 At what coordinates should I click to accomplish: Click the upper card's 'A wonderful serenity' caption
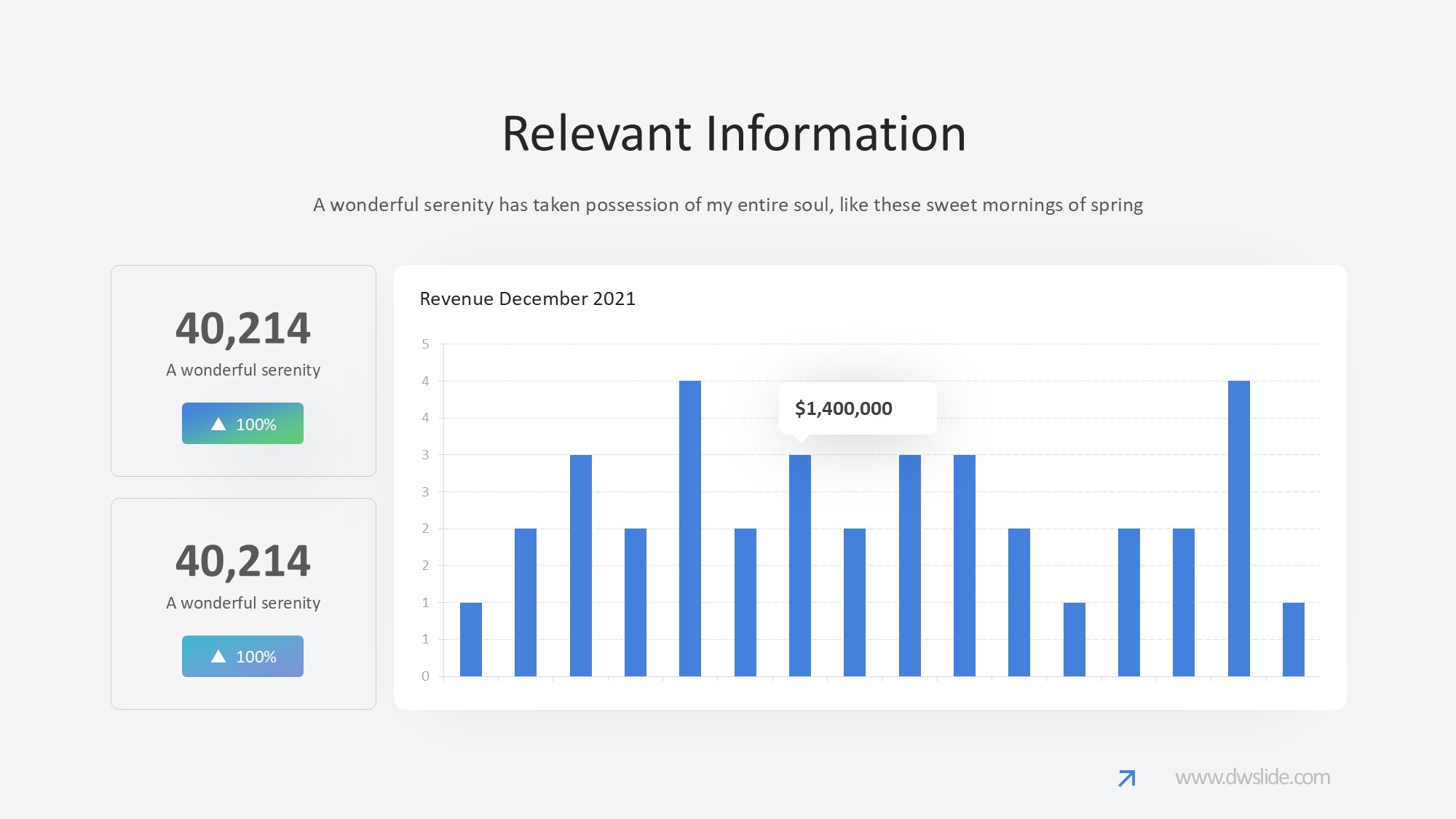[x=243, y=370]
